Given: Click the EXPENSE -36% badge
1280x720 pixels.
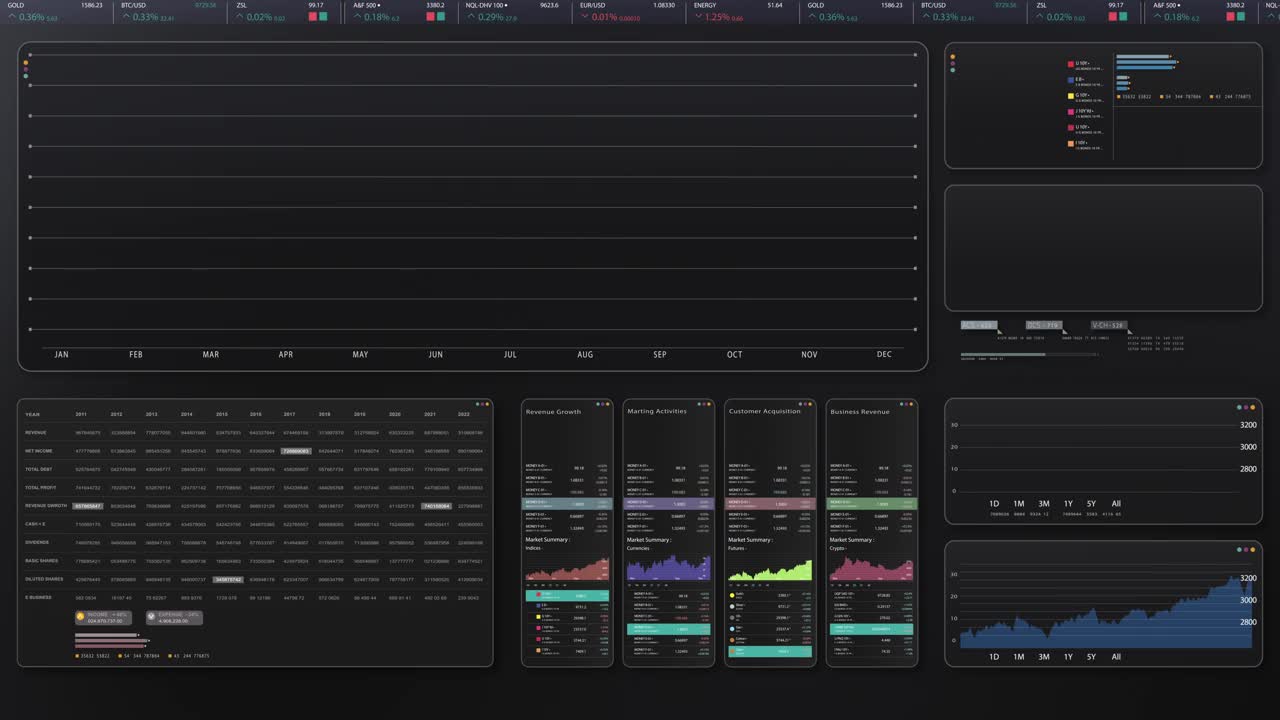Looking at the screenshot, I should pos(175,618).
